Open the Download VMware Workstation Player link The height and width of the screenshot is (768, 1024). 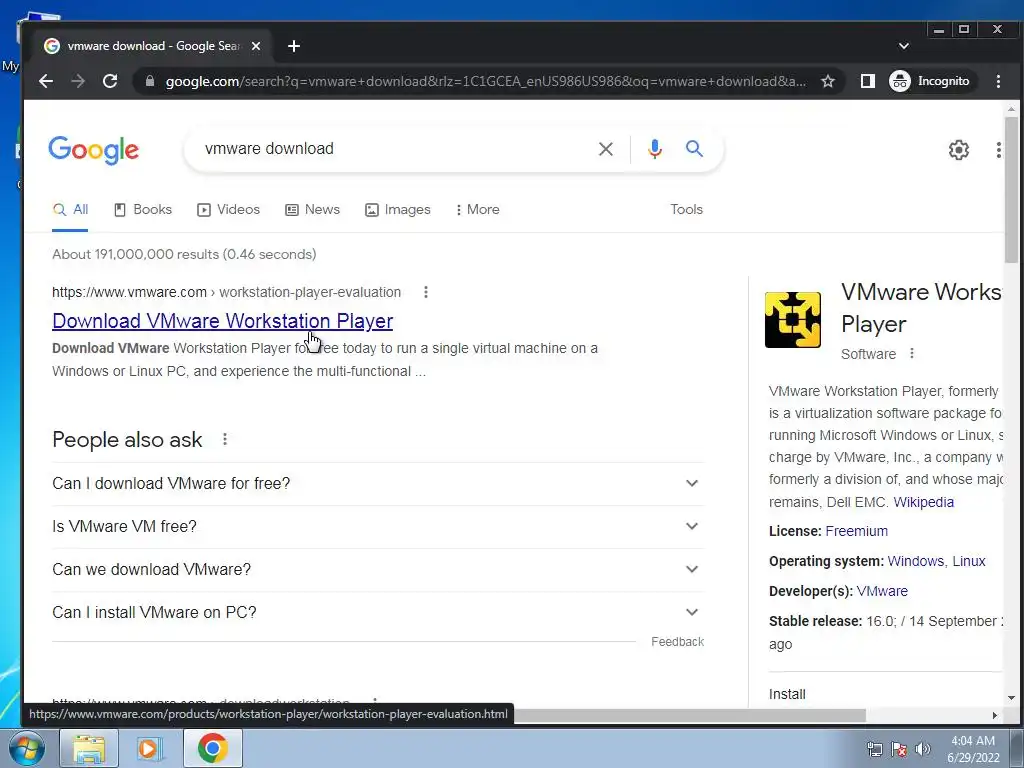pos(223,321)
